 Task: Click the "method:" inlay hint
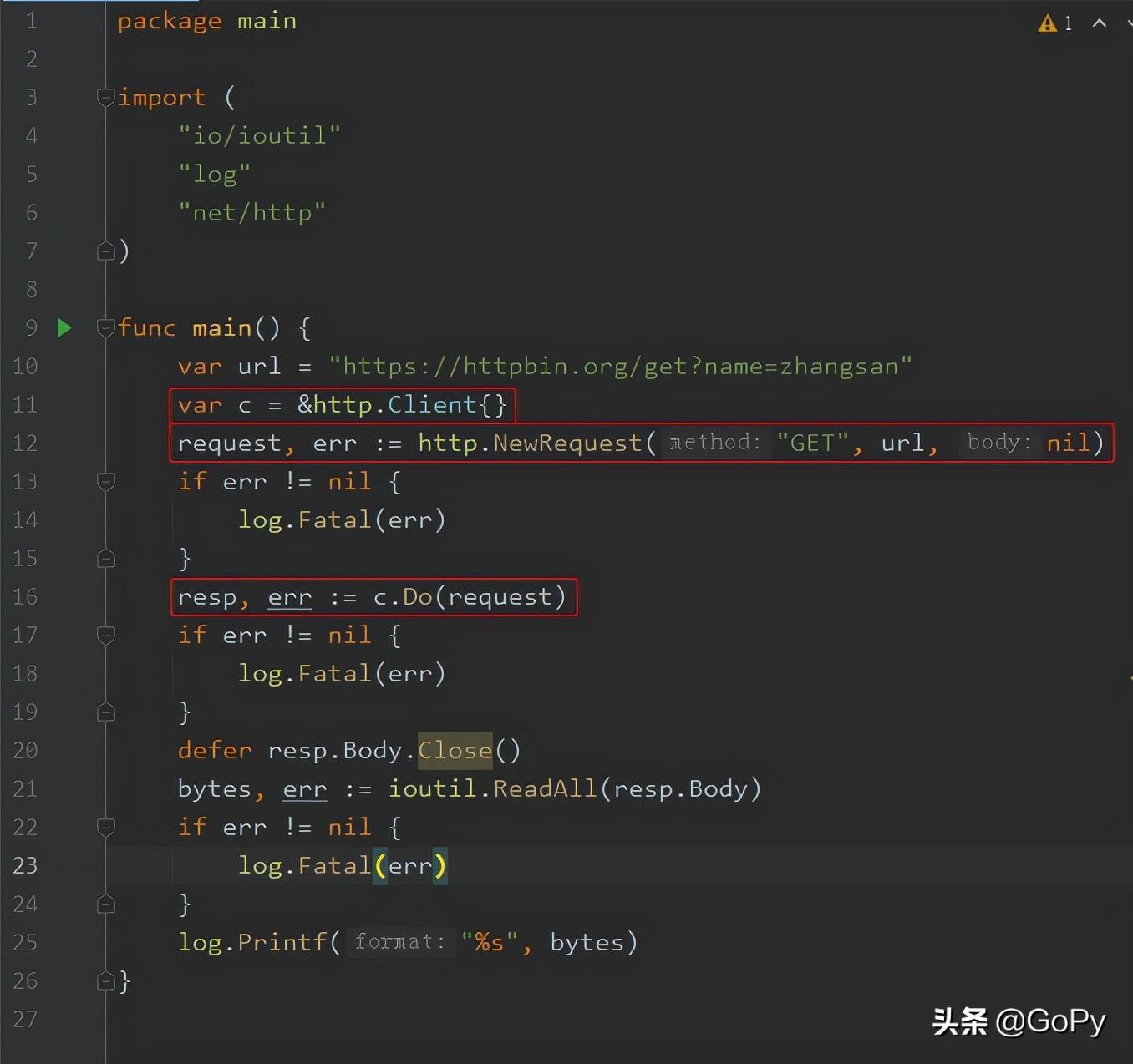(715, 442)
